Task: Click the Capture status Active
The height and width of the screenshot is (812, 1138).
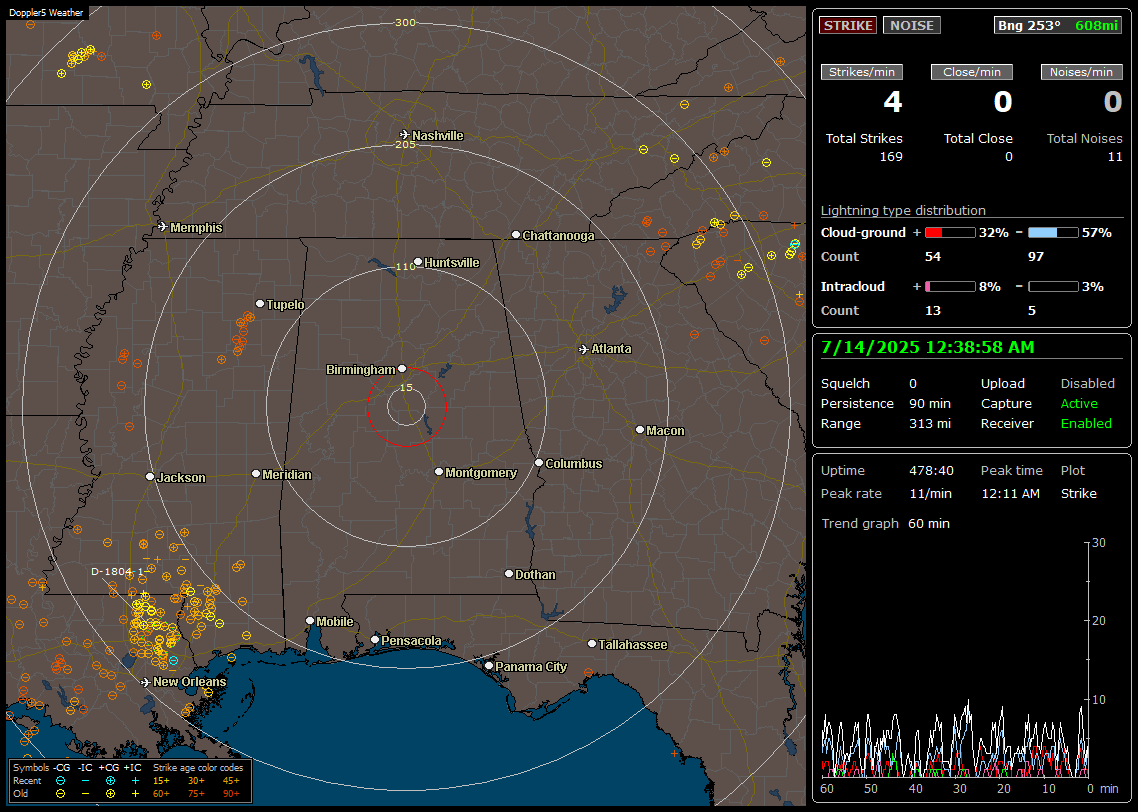Action: [1079, 403]
